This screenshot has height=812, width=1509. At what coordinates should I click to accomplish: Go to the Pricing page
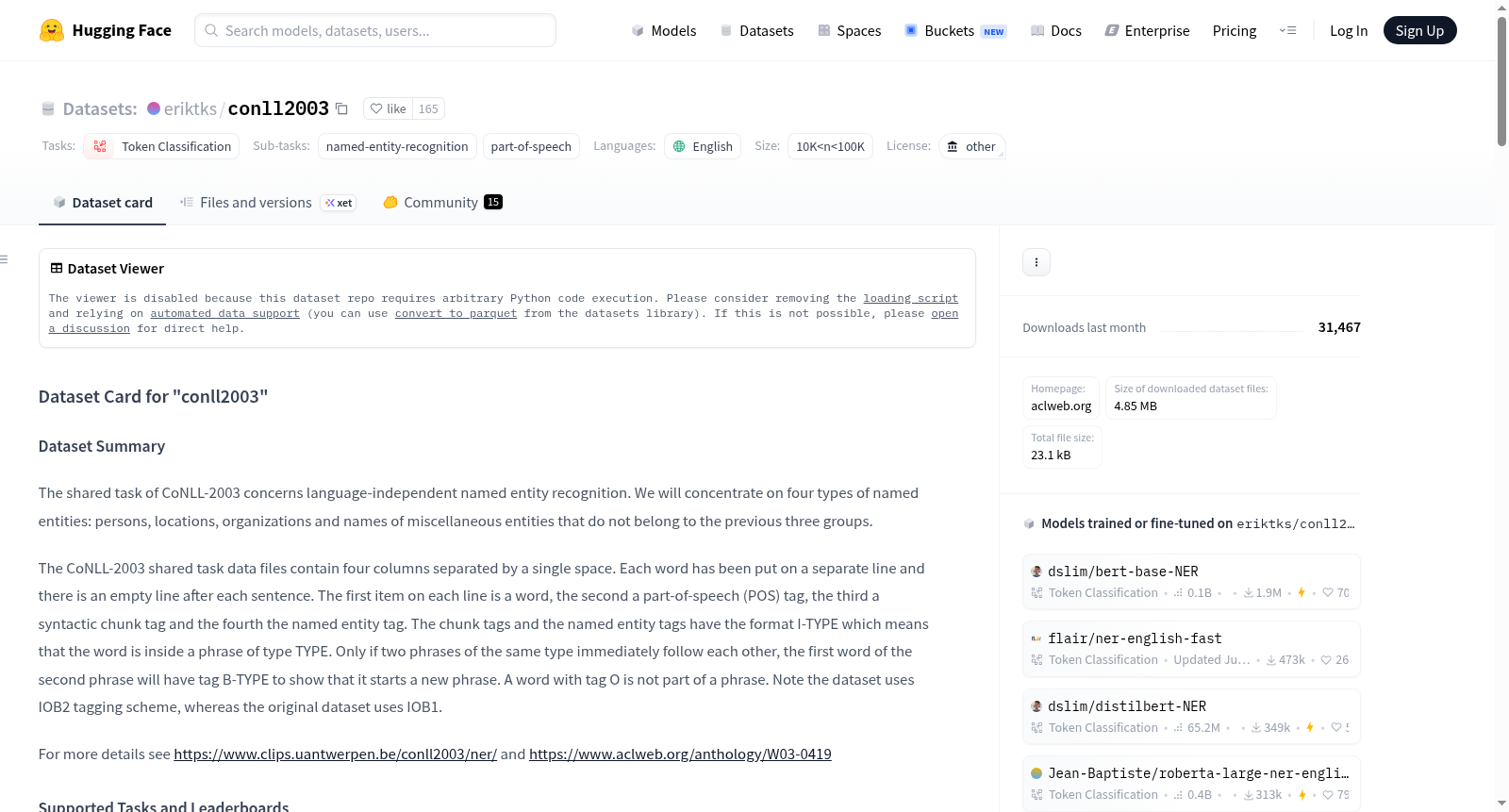coord(1235,30)
